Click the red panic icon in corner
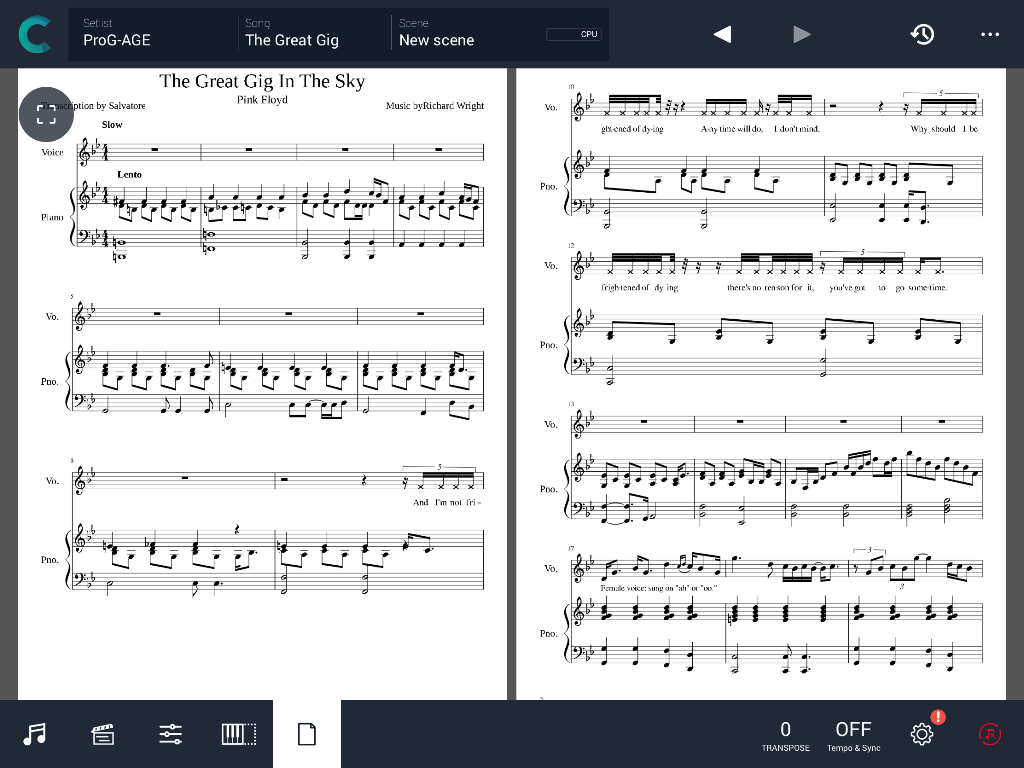The height and width of the screenshot is (768, 1024). click(x=990, y=734)
